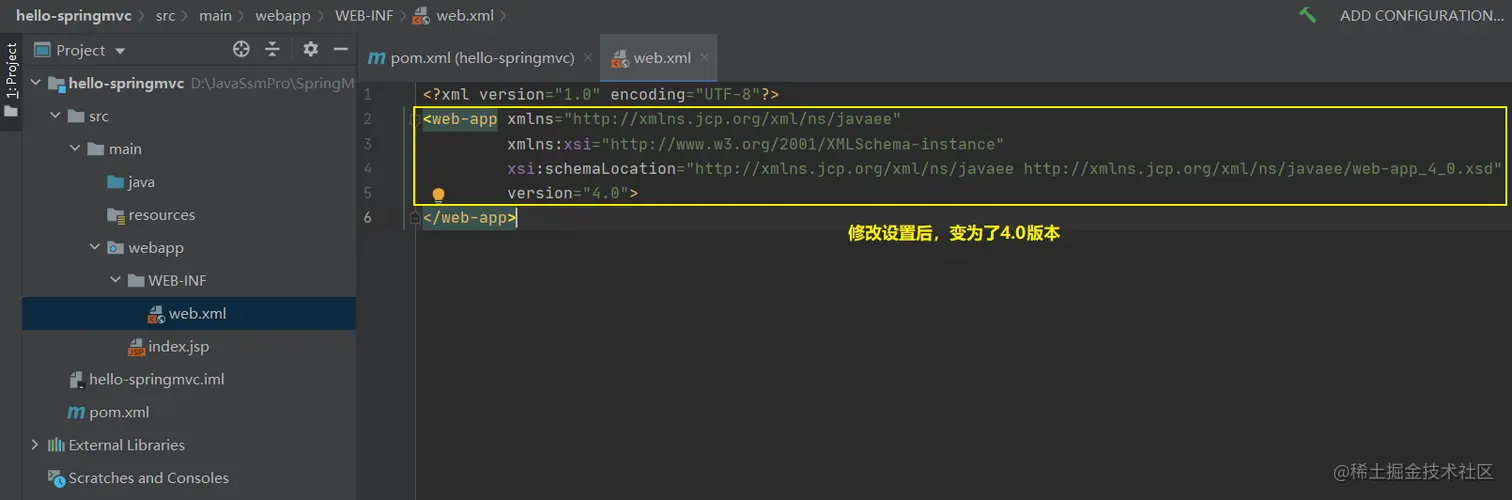The height and width of the screenshot is (500, 1512).
Task: Click line number 4 in the gutter
Action: [x=368, y=168]
